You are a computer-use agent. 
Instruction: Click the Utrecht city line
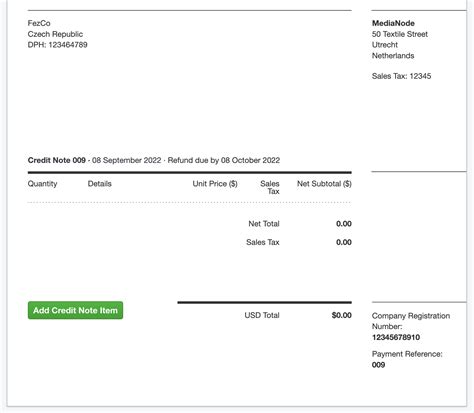click(x=385, y=45)
